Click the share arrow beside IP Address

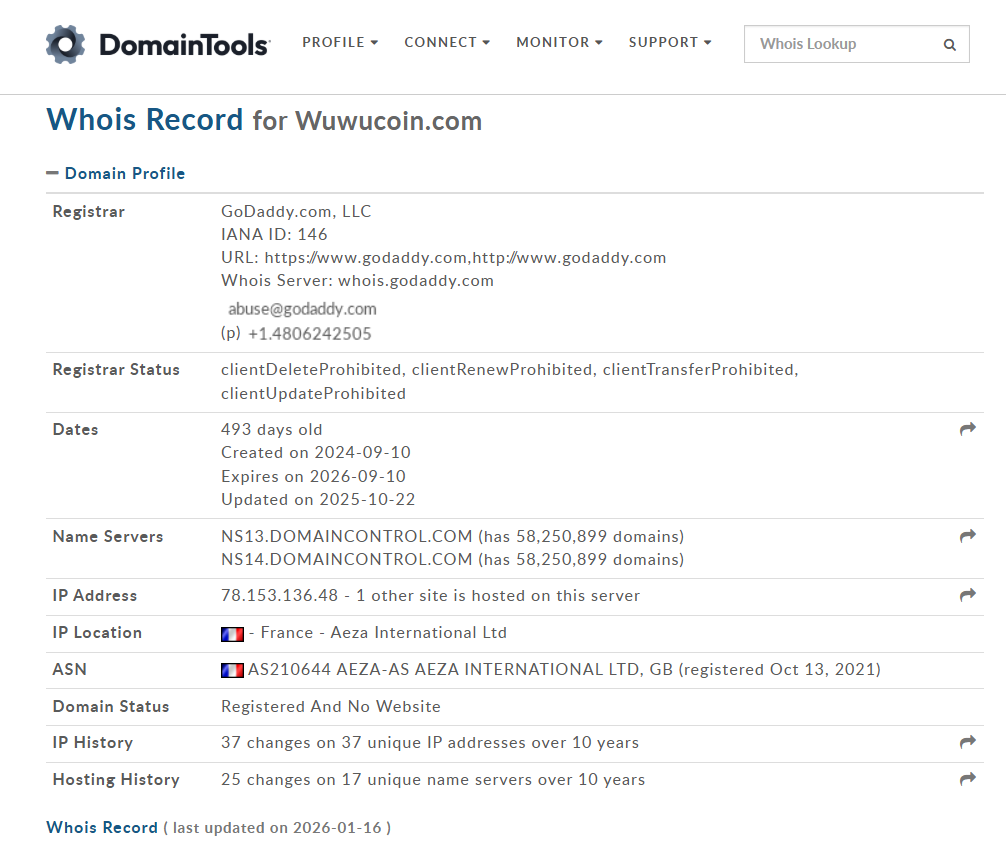tap(967, 595)
